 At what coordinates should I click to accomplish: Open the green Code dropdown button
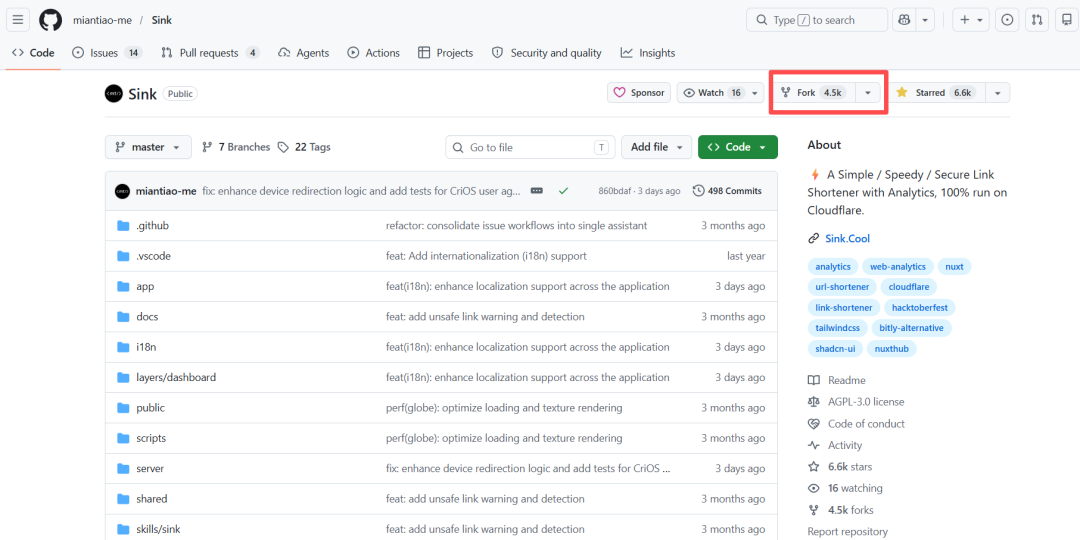pos(738,147)
